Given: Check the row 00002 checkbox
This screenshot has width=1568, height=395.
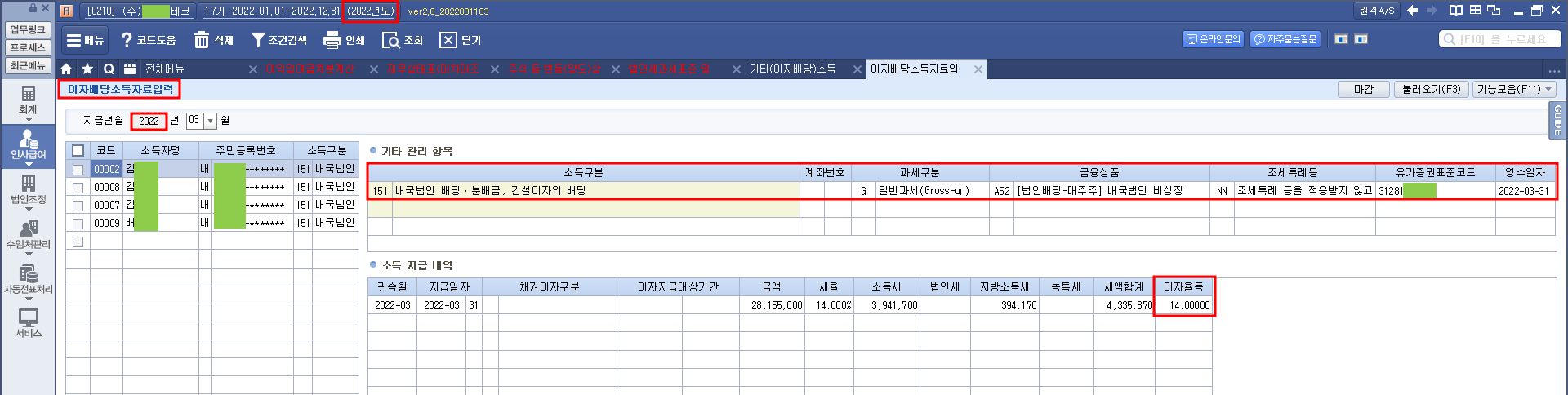Looking at the screenshot, I should tap(78, 170).
